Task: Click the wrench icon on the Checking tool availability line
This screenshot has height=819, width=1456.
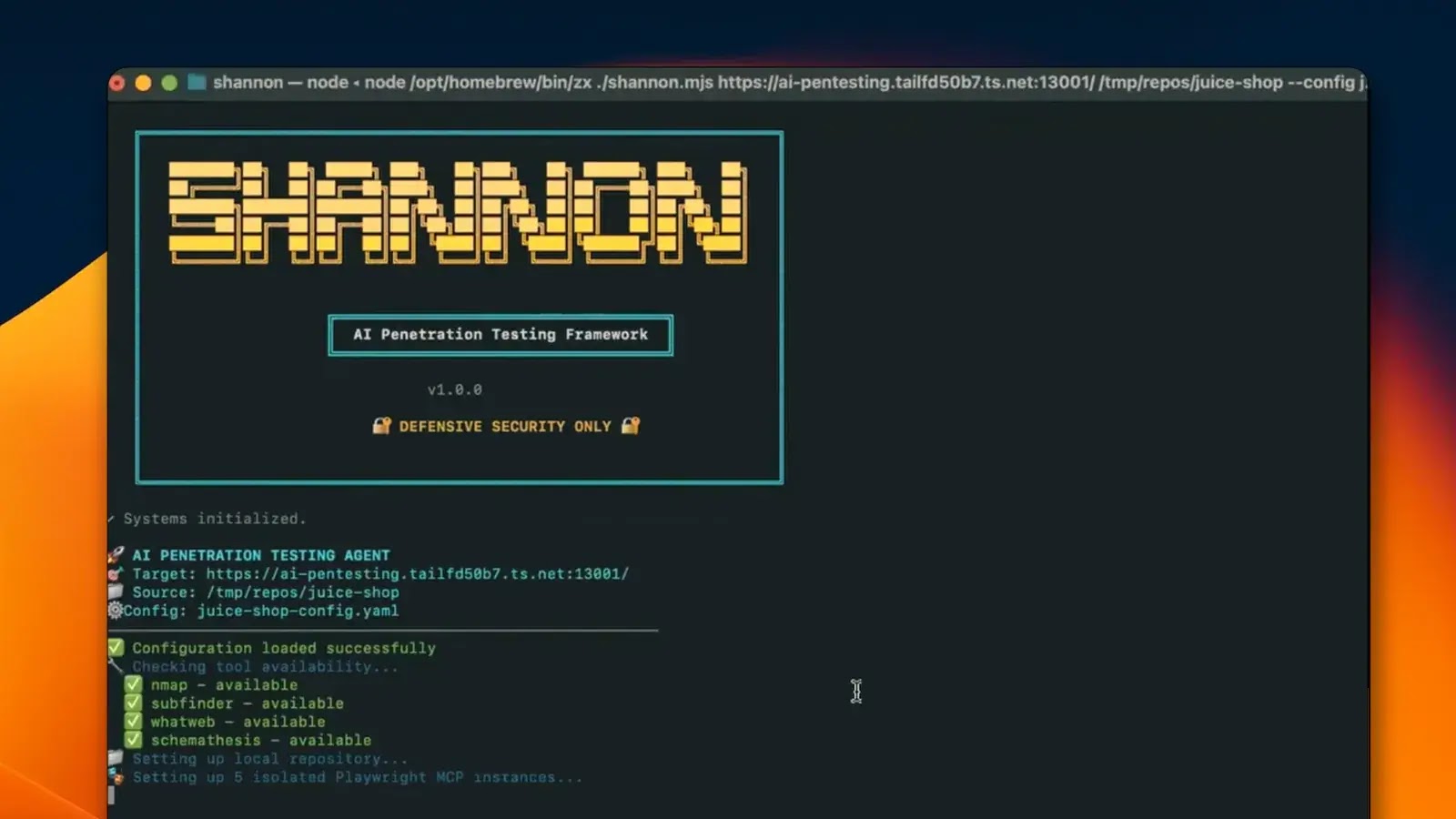Action: click(116, 666)
